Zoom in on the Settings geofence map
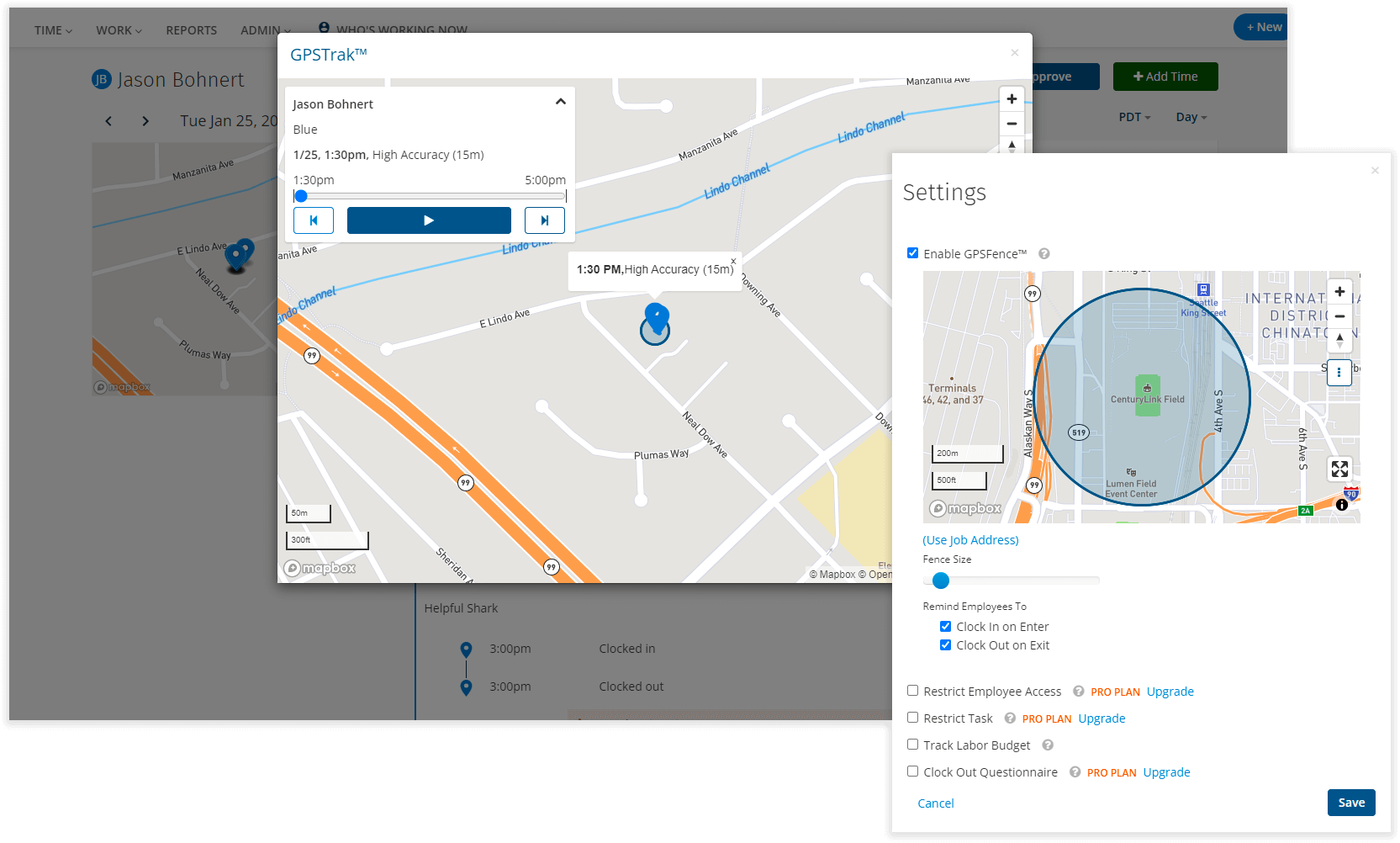Screen dimensions: 1400x843 click(x=1339, y=292)
